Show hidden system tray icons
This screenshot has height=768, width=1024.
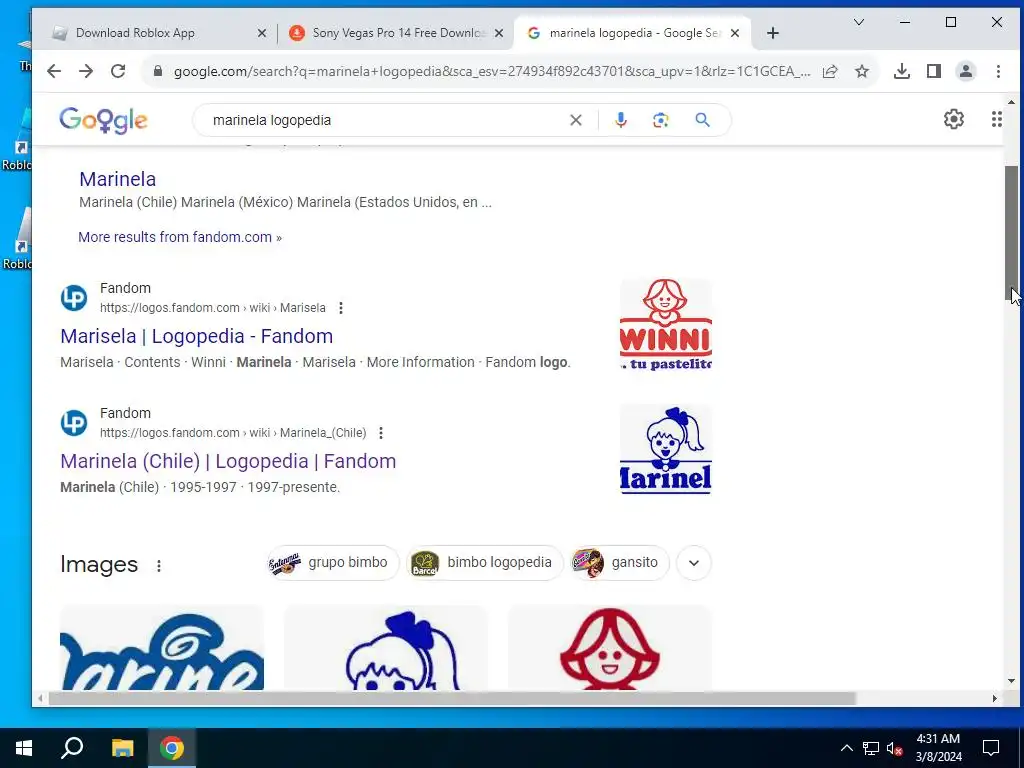click(846, 748)
